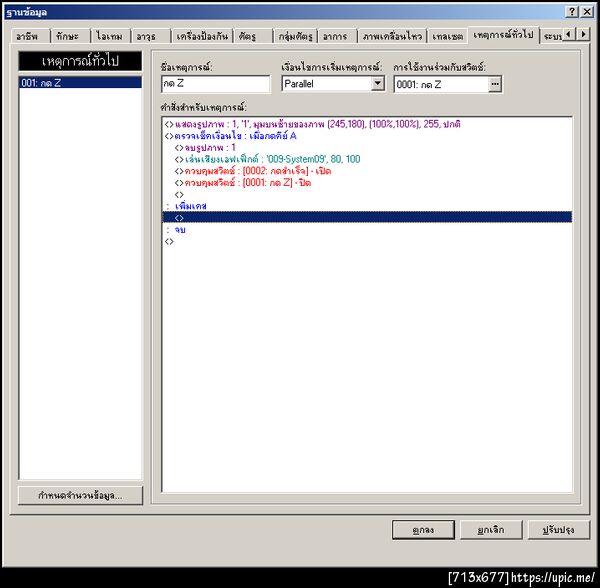Click the กำหนดจำนวนข้อมูล... button
600x588 pixels.
80,495
